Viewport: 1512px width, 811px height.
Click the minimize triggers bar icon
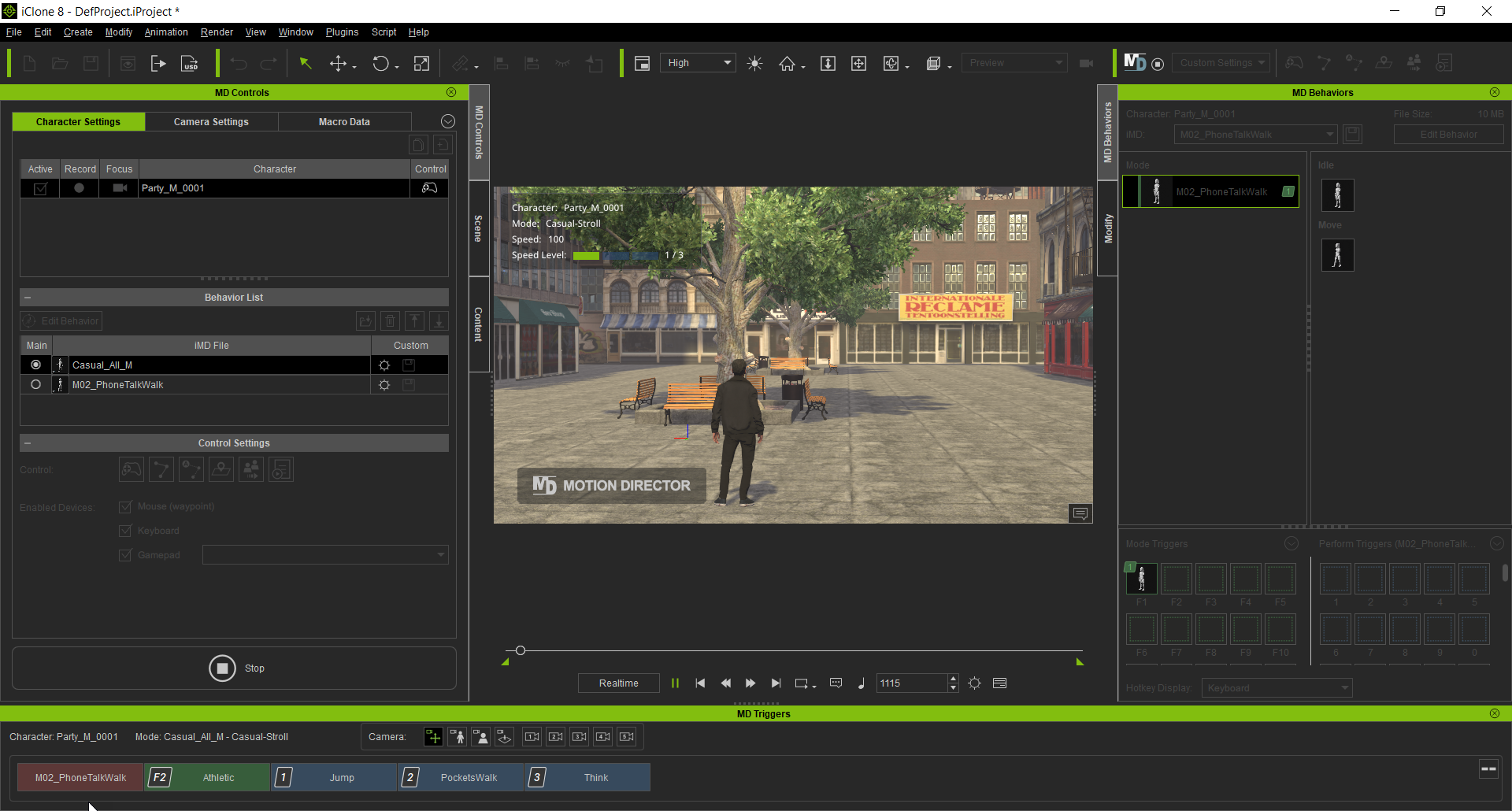click(x=1488, y=769)
